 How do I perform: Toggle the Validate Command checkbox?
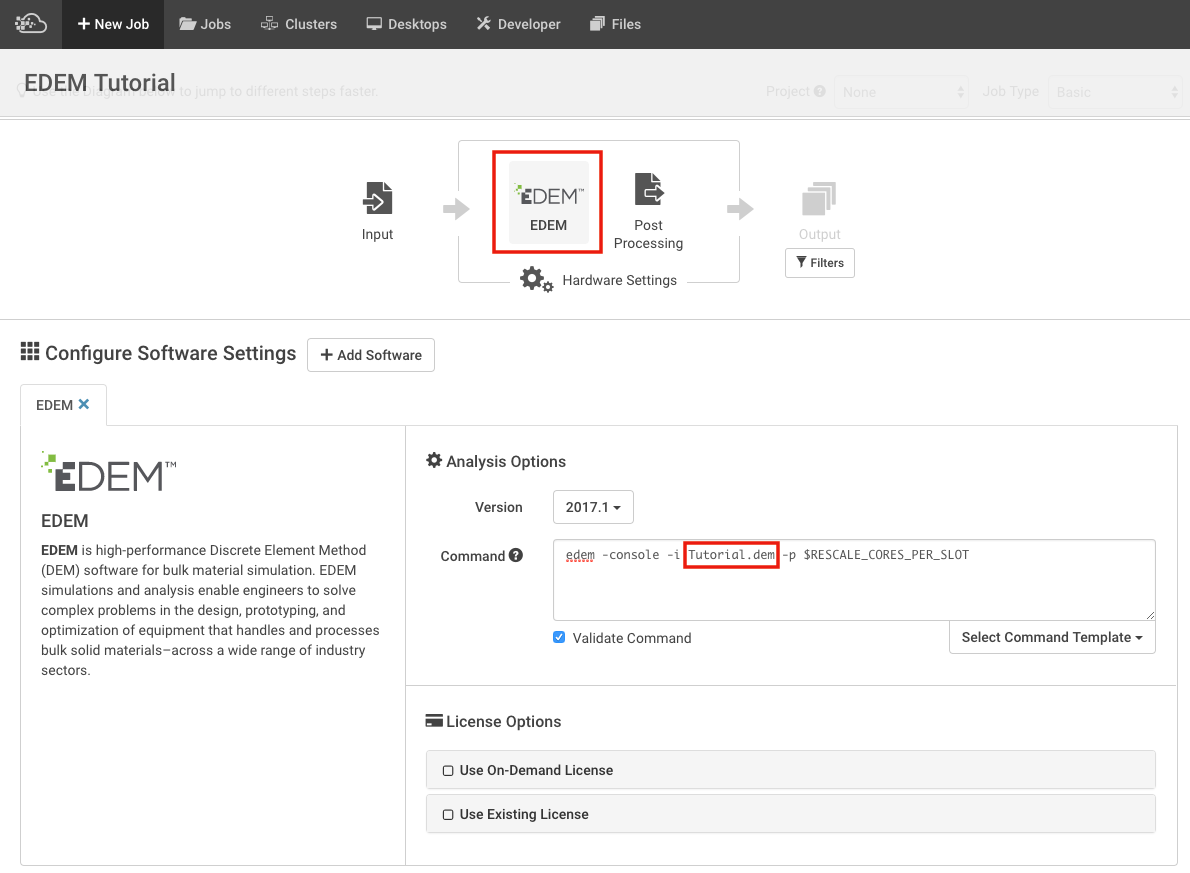point(559,638)
